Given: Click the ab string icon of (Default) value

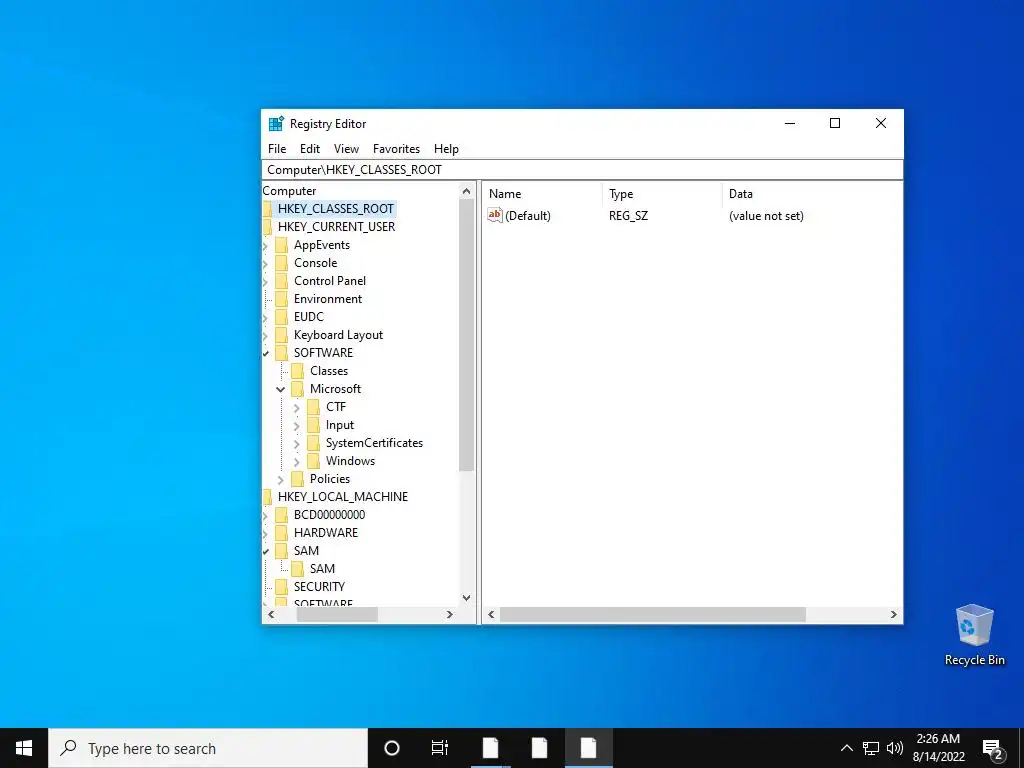Looking at the screenshot, I should click(x=495, y=215).
